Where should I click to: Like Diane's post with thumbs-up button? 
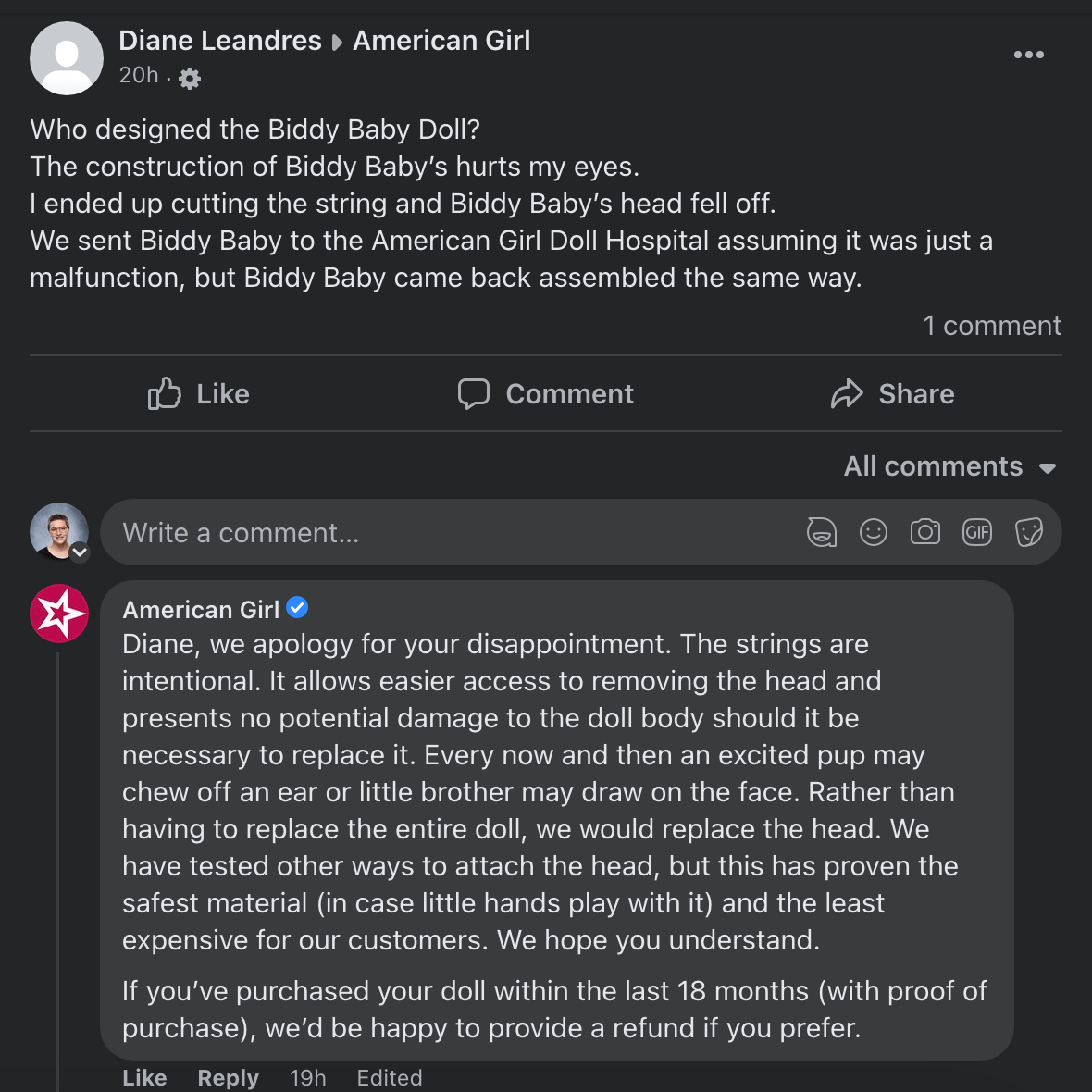(199, 394)
